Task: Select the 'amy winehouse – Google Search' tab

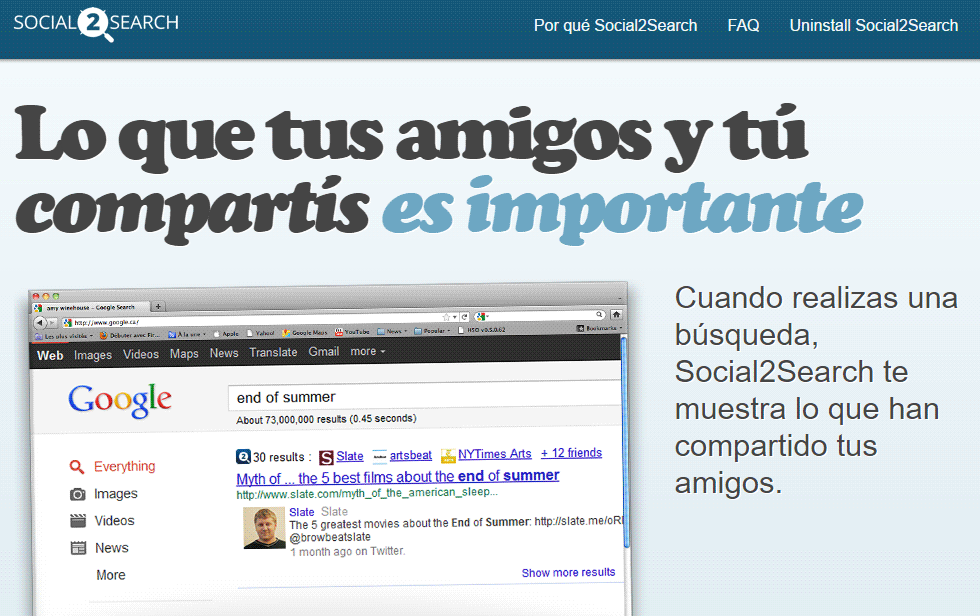Action: point(90,307)
